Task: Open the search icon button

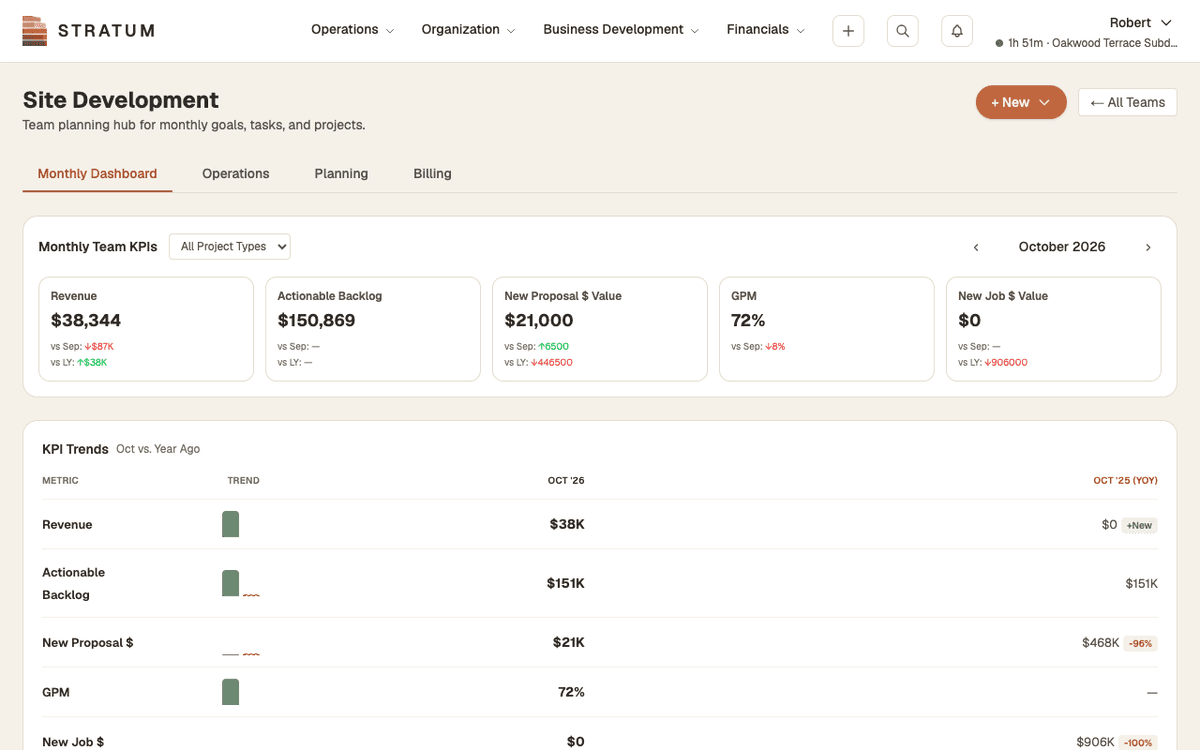Action: (902, 31)
